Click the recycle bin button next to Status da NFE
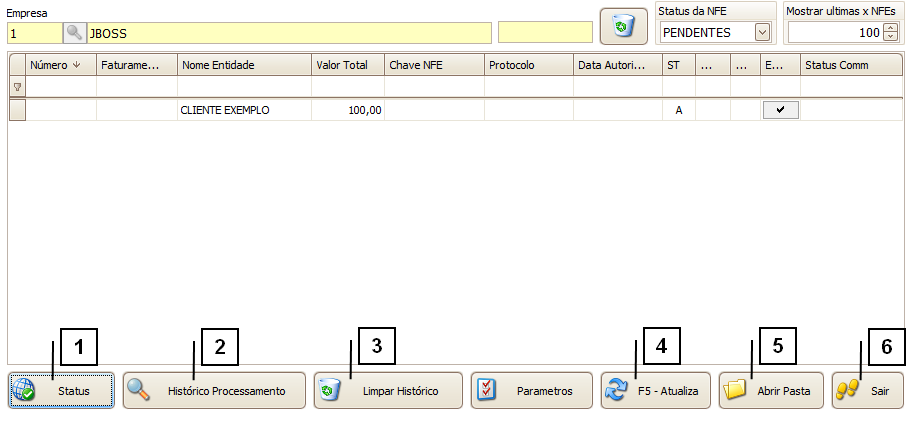This screenshot has height=421, width=914. (x=623, y=27)
